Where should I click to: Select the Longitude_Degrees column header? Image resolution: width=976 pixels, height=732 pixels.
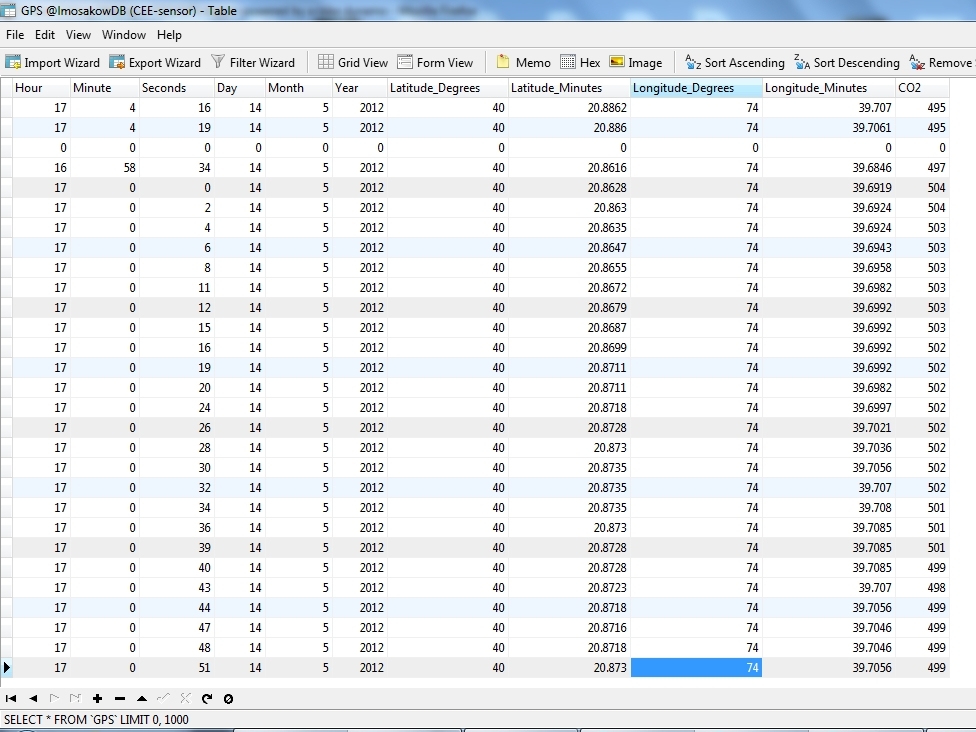tap(697, 88)
